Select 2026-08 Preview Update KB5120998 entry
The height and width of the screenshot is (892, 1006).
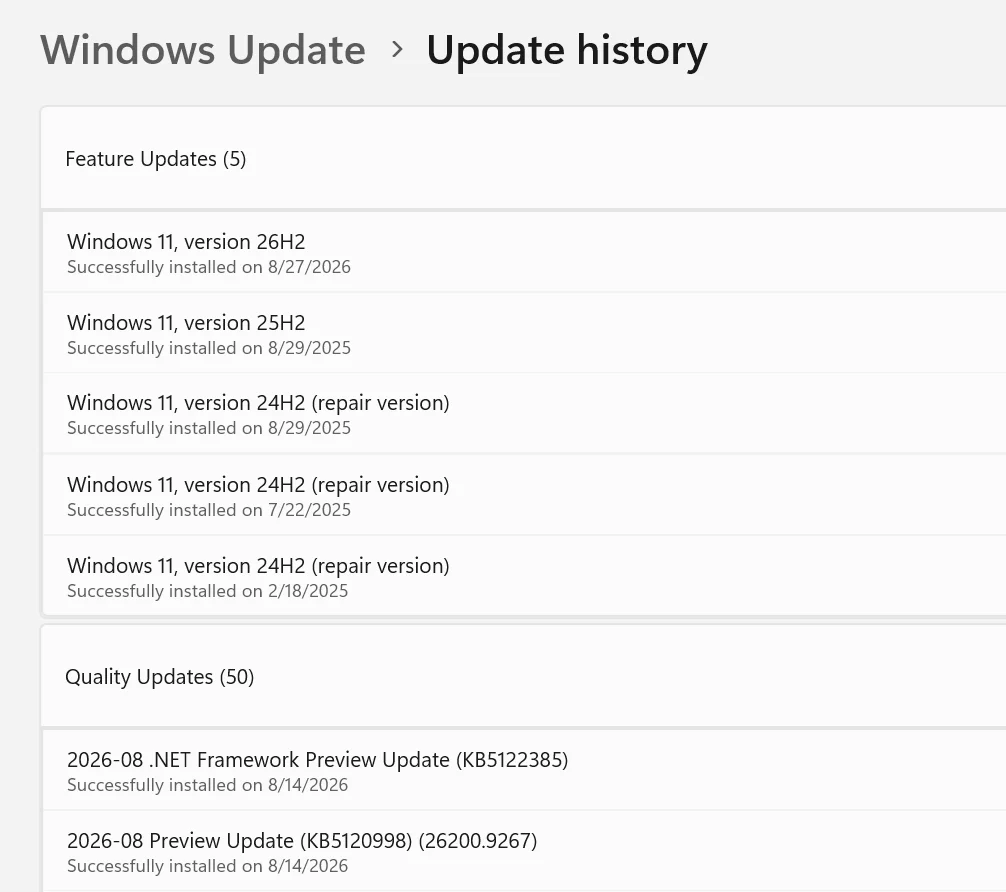click(524, 852)
